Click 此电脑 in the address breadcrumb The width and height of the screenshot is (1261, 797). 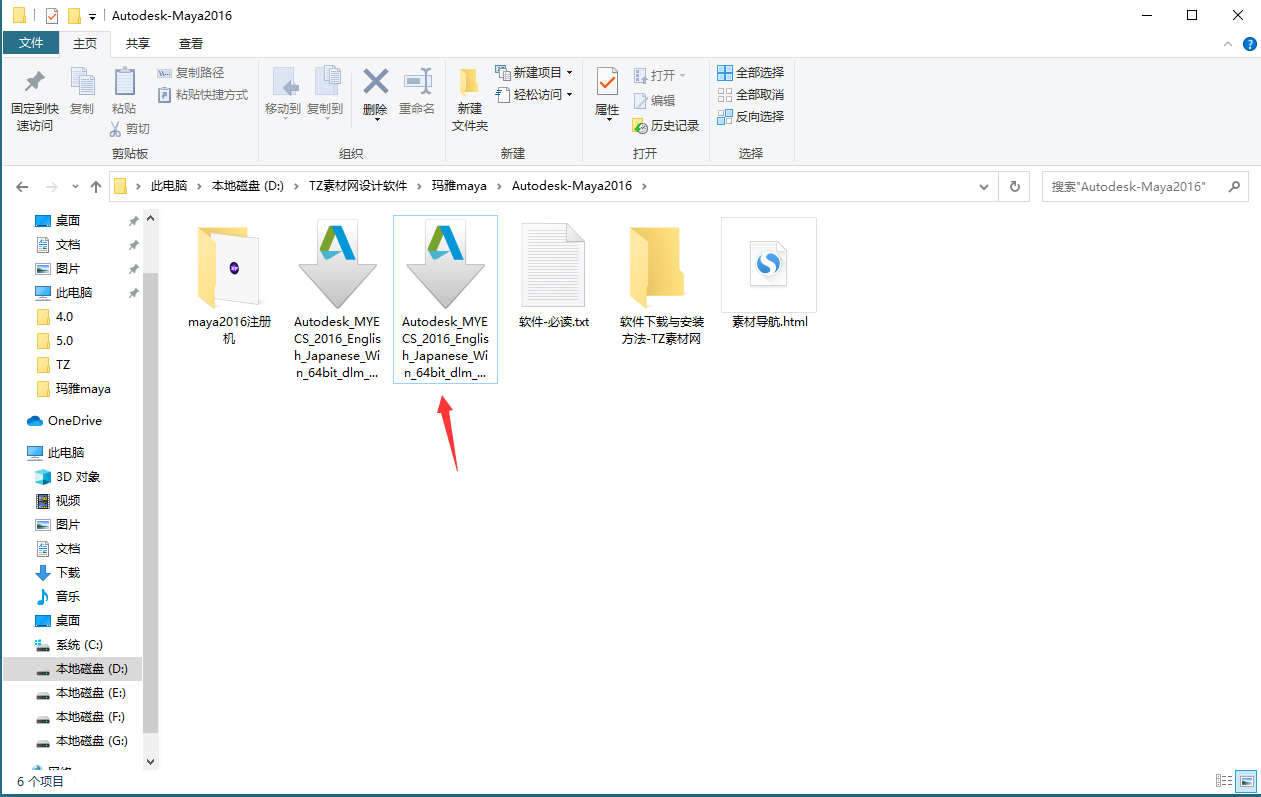point(169,186)
